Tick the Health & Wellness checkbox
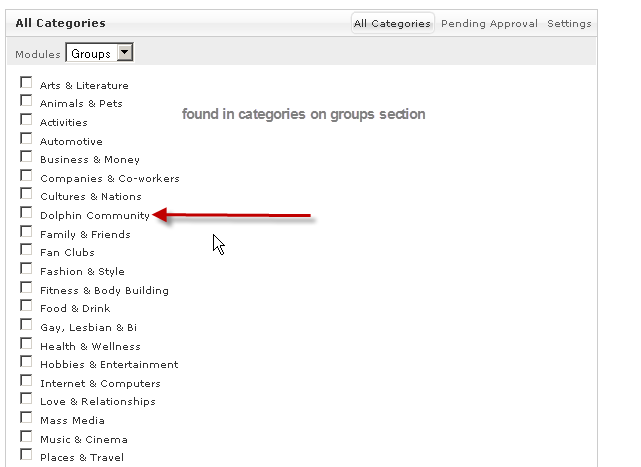641x467 pixels. coord(26,345)
